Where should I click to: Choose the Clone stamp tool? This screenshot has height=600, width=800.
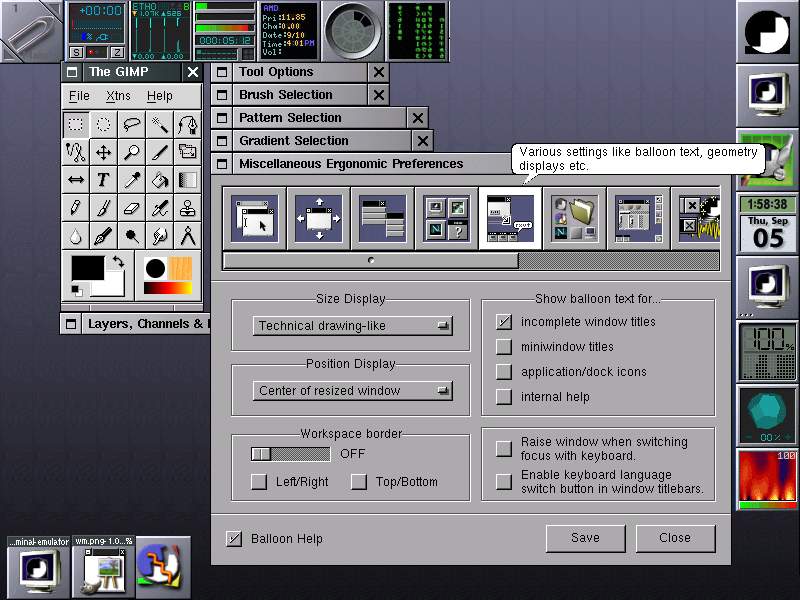click(x=187, y=208)
